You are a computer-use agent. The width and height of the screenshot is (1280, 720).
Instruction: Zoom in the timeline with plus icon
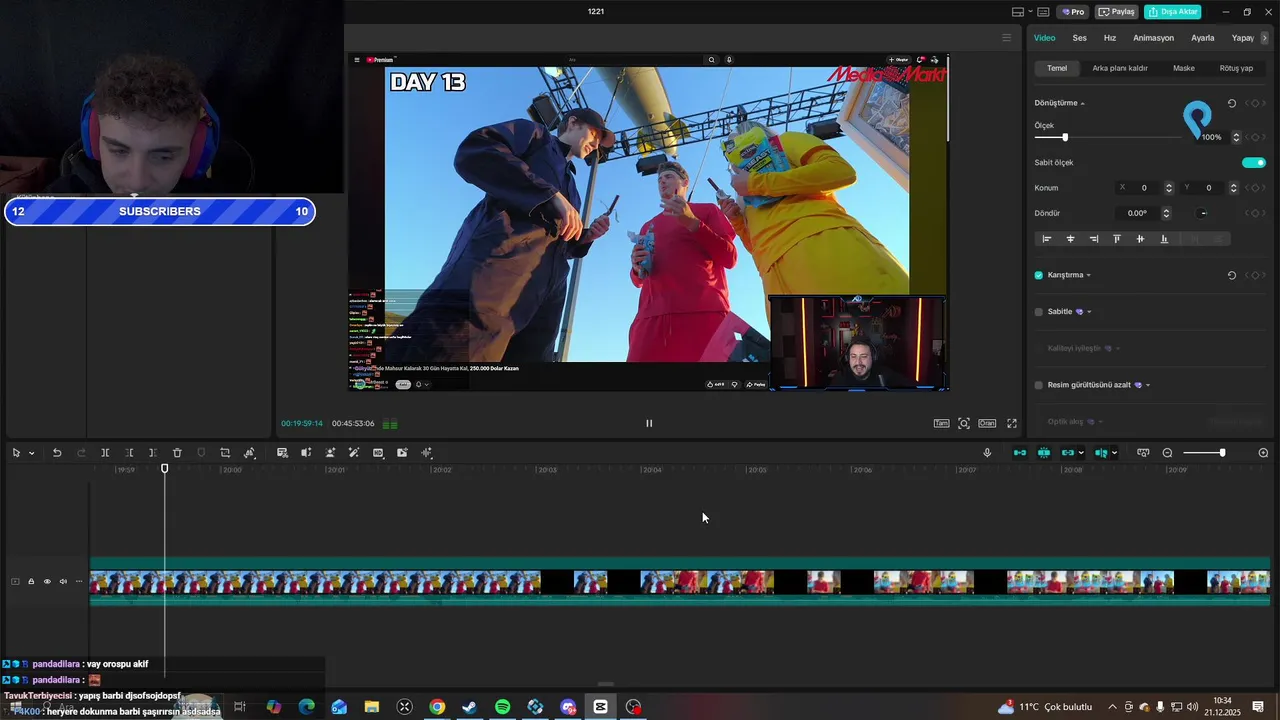pos(1263,453)
